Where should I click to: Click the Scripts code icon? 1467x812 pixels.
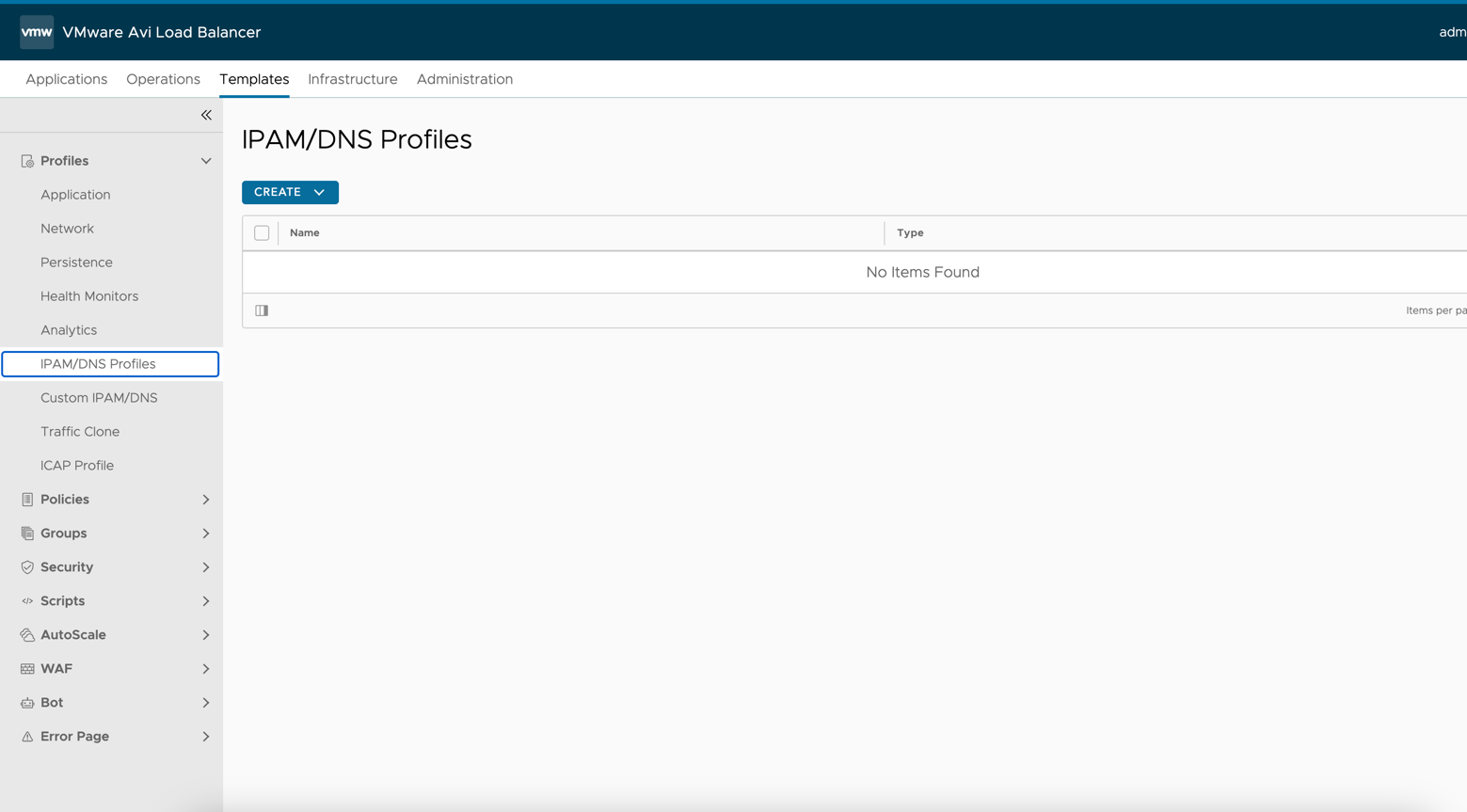coord(27,601)
